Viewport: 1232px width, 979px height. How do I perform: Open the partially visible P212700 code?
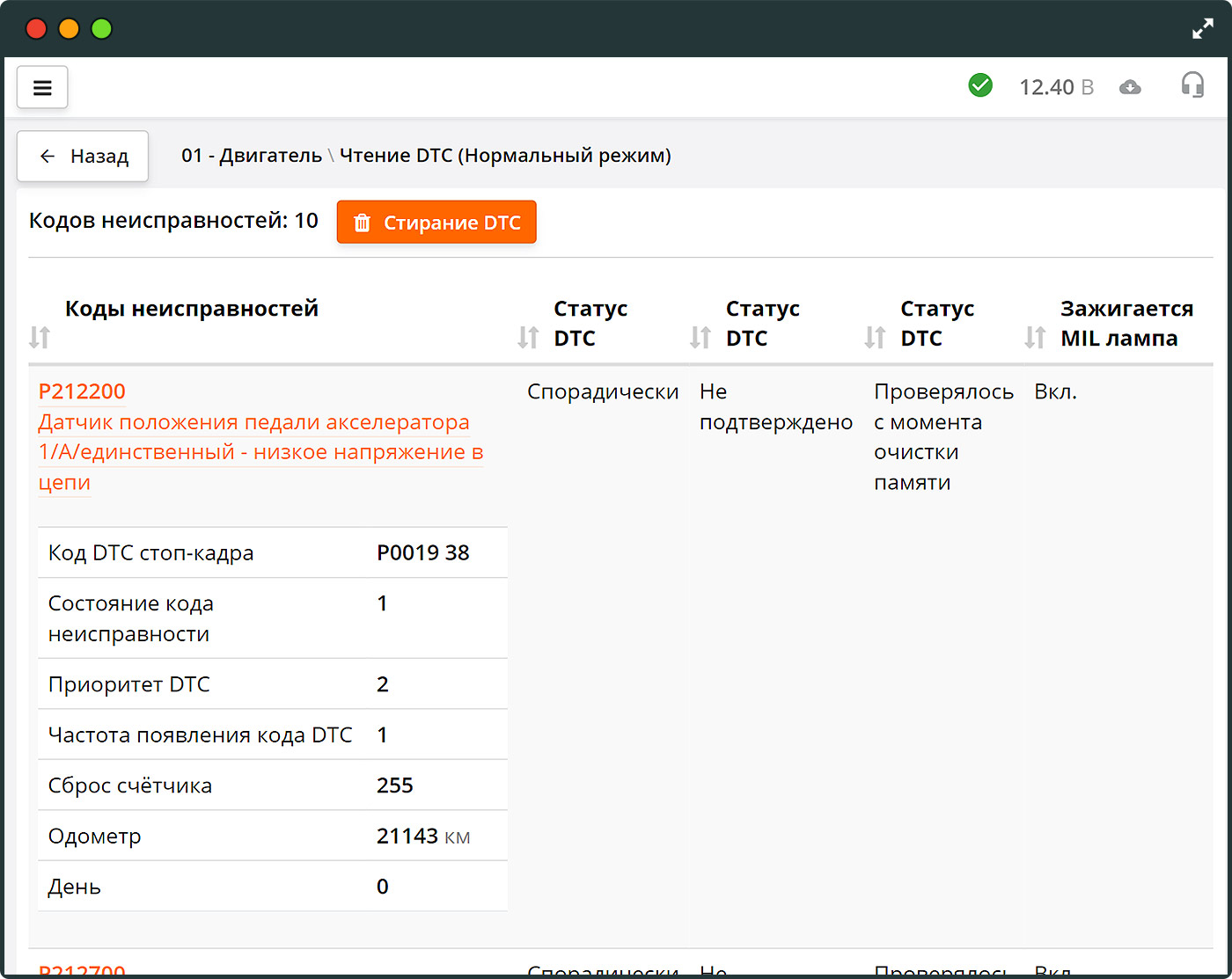tap(82, 970)
